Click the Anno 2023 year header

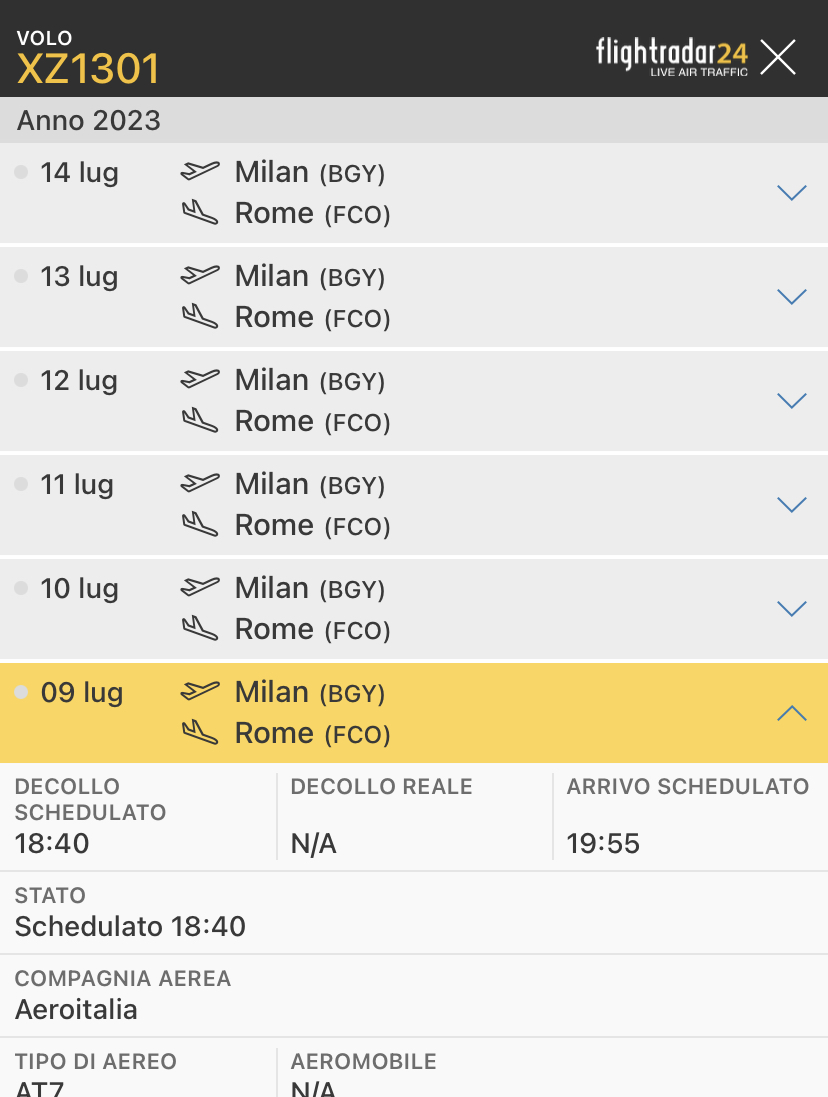89,121
